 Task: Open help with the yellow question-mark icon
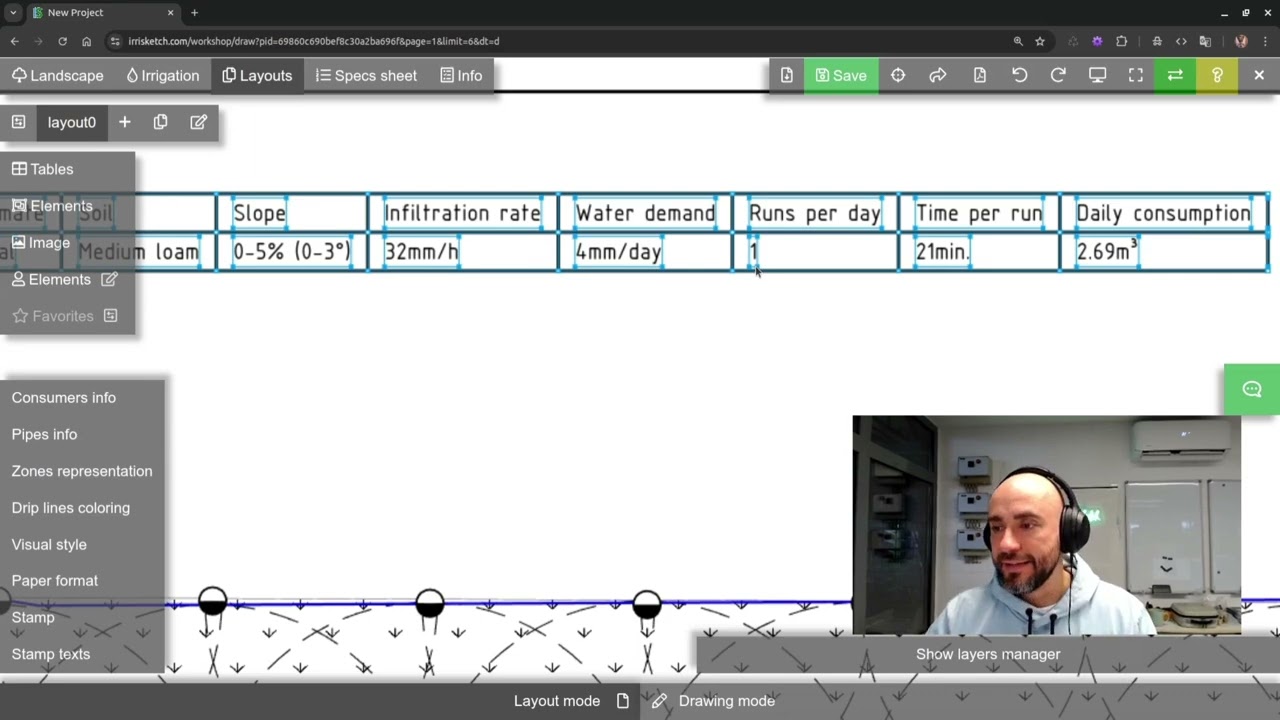point(1217,75)
